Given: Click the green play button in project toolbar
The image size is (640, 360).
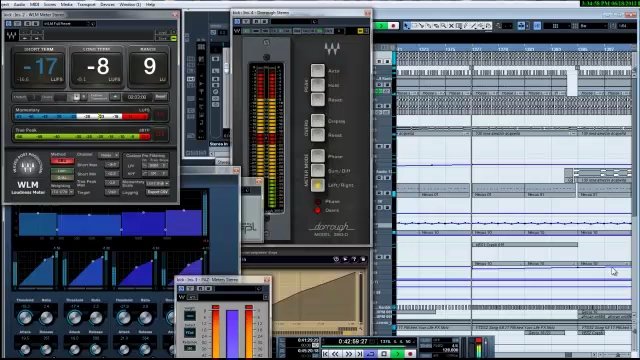Looking at the screenshot, I should 381,26.
